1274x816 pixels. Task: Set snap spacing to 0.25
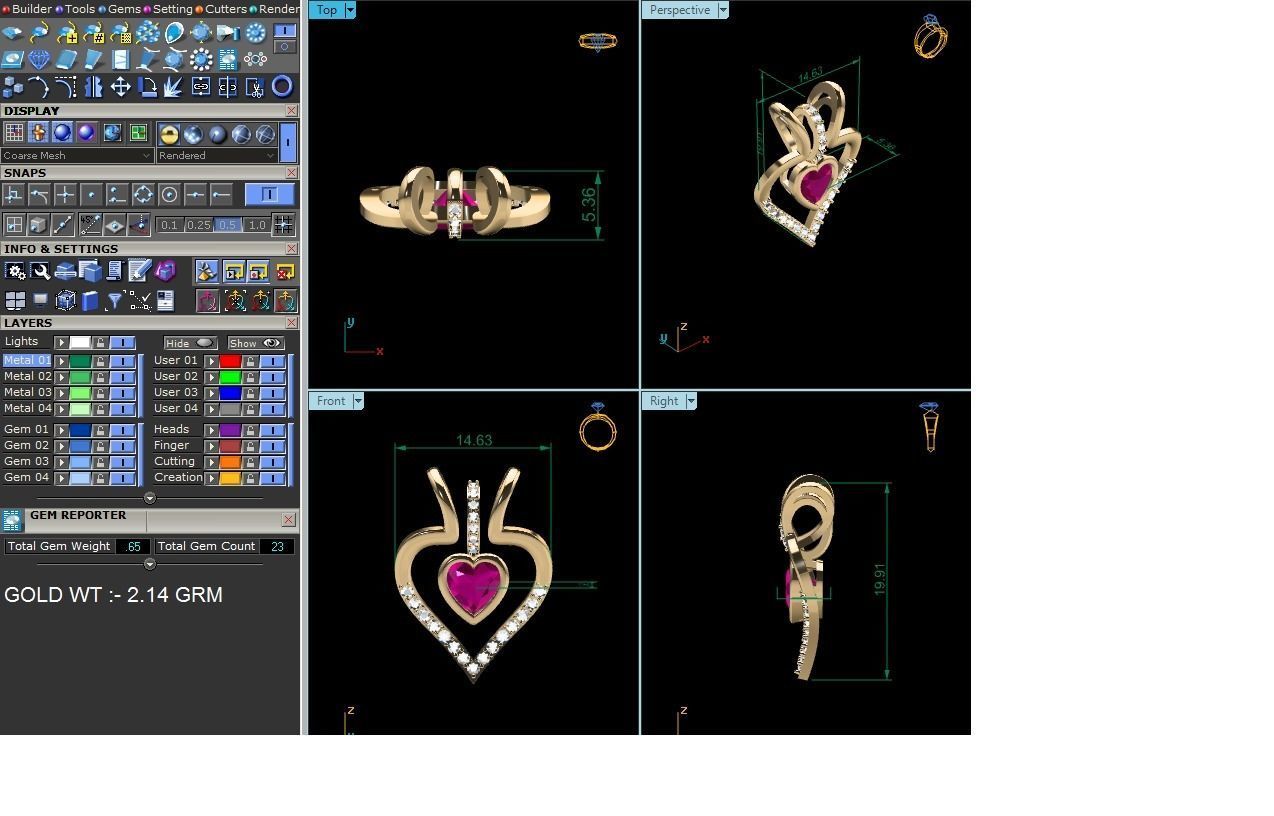pyautogui.click(x=198, y=225)
